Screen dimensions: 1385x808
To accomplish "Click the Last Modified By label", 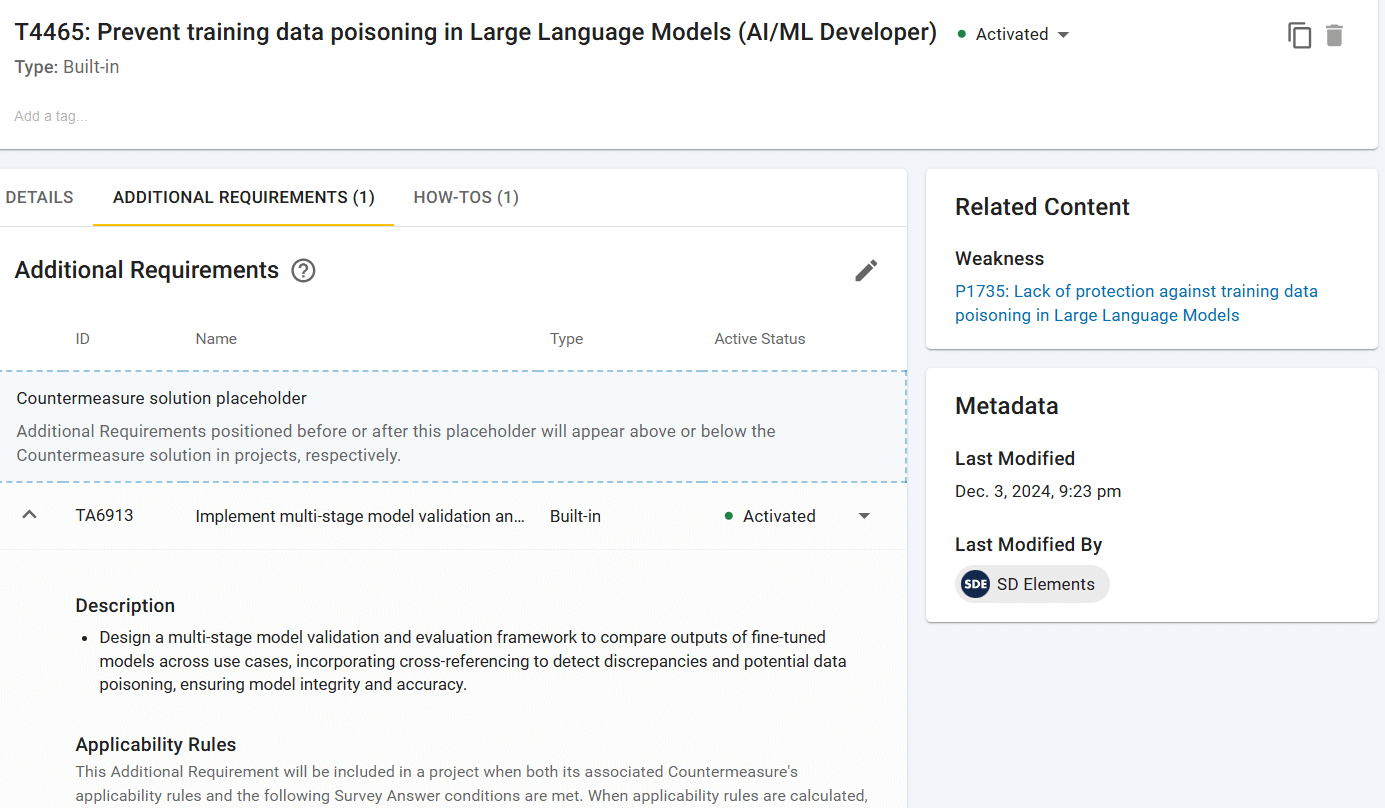I will click(x=1028, y=545).
